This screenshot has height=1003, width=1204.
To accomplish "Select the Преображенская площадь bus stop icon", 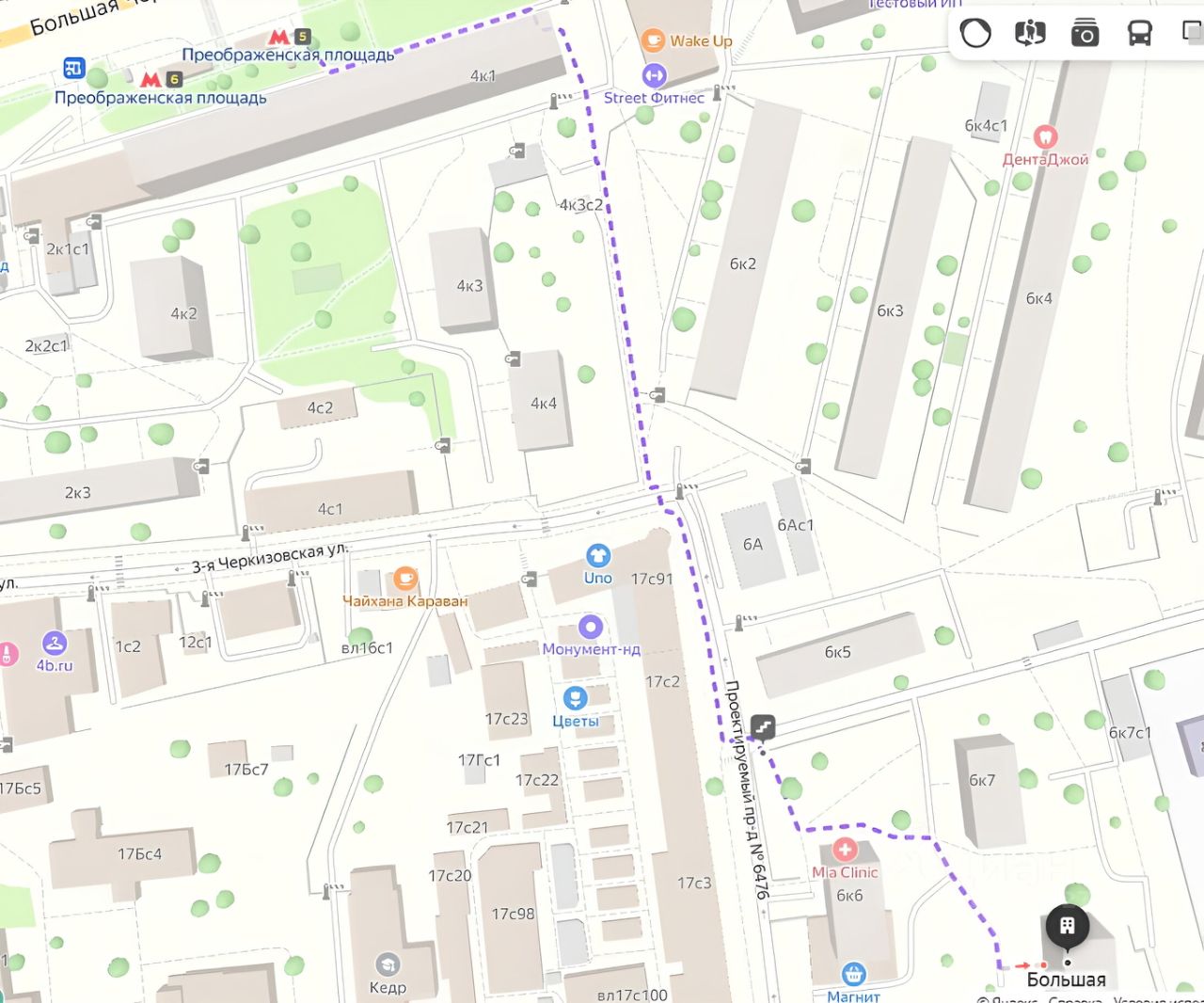I will click(x=74, y=68).
